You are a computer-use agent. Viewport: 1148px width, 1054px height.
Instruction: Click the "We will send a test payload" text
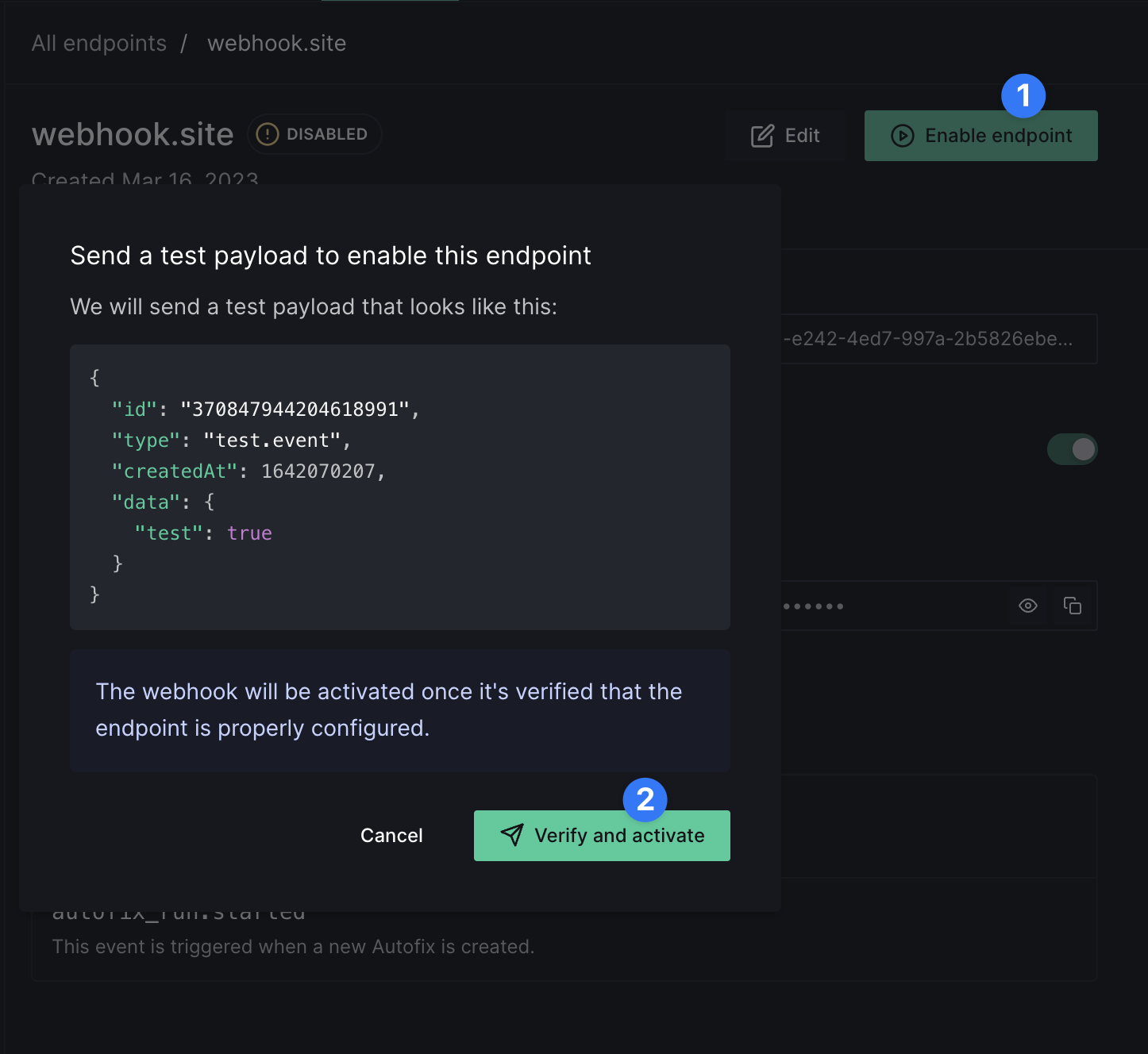coord(314,306)
